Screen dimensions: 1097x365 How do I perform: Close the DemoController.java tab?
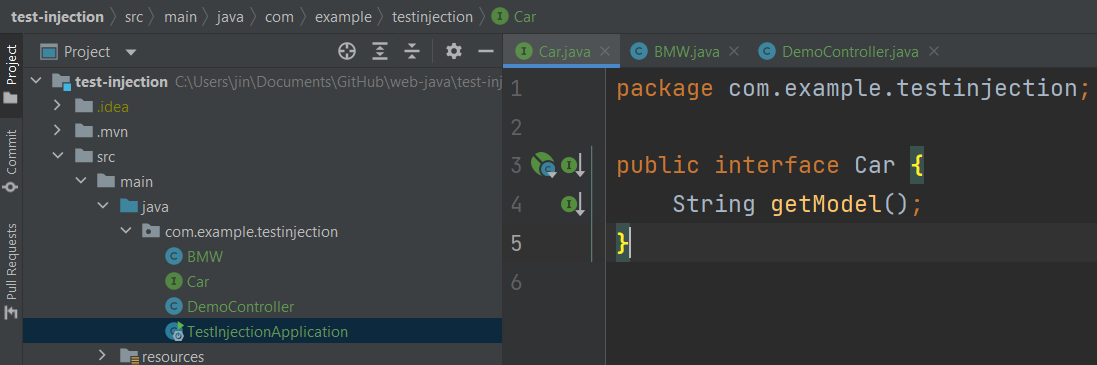click(933, 52)
